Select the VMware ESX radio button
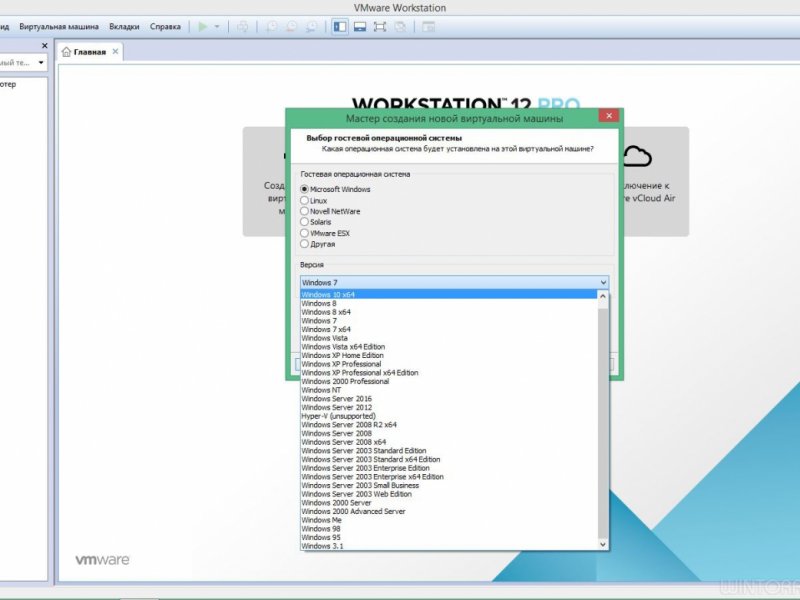The image size is (800, 600). click(304, 233)
